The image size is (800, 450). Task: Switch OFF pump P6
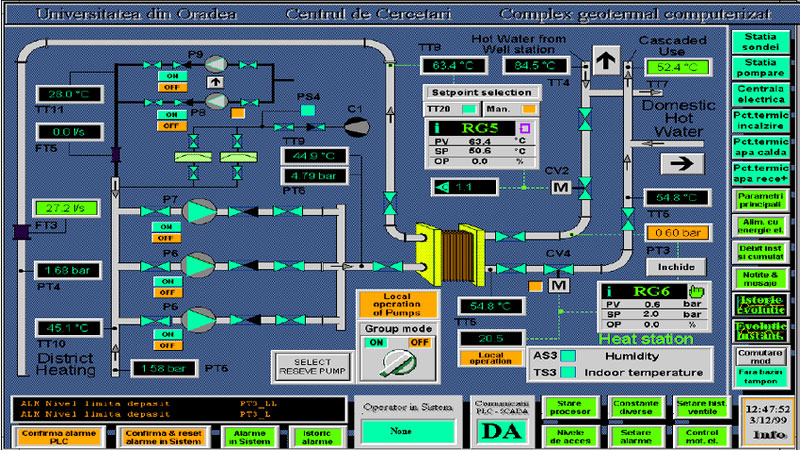pos(168,292)
